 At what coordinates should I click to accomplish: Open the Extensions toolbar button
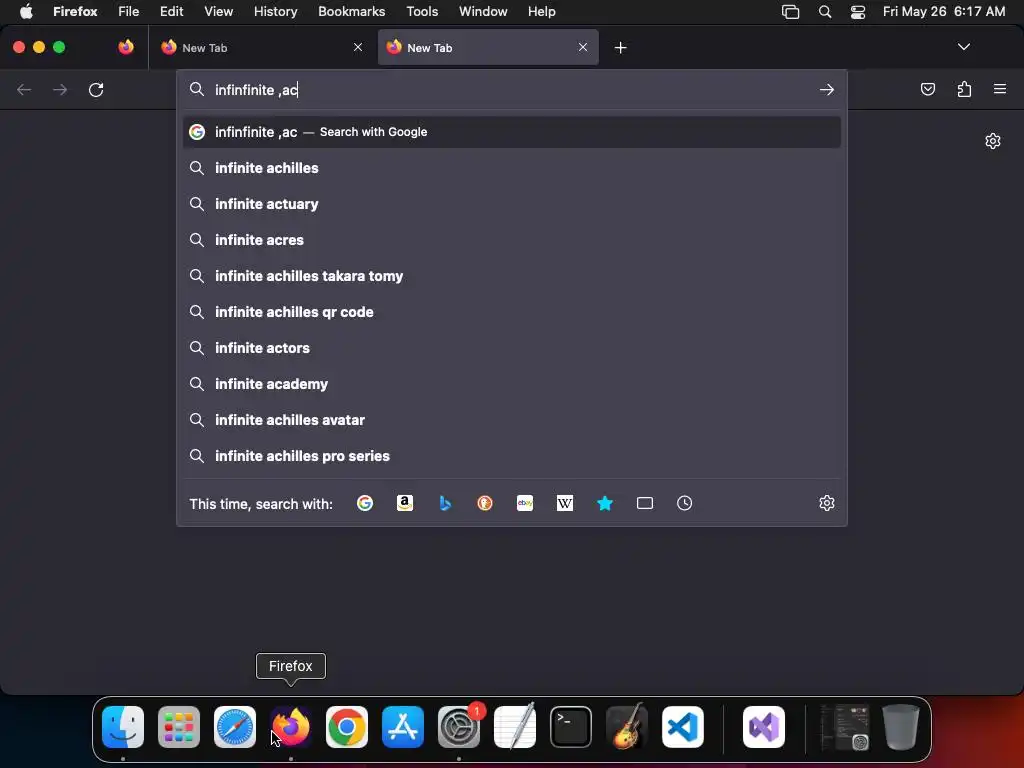(964, 89)
